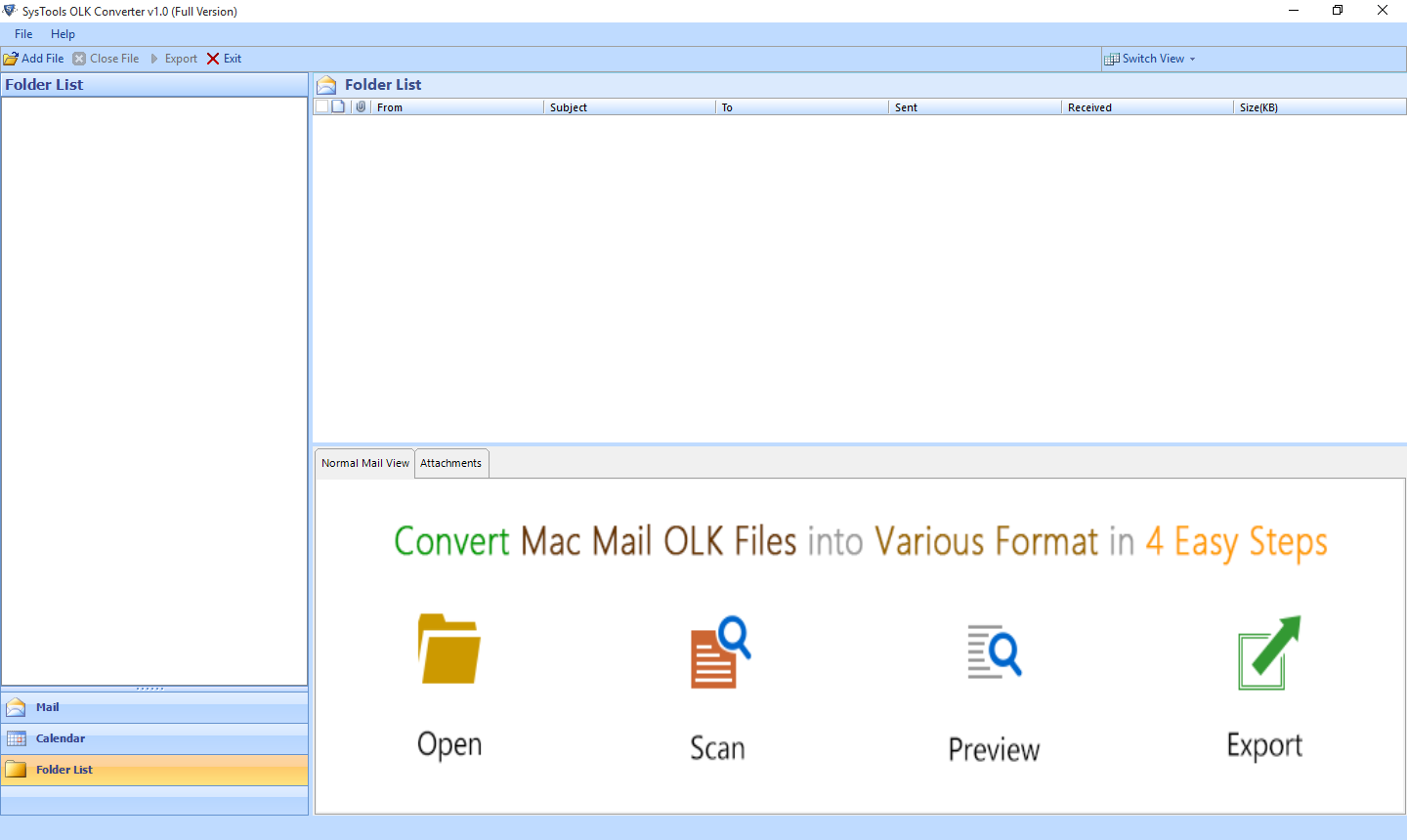Click the navigation pane splitter grip dots
This screenshot has width=1407, height=840.
(150, 689)
